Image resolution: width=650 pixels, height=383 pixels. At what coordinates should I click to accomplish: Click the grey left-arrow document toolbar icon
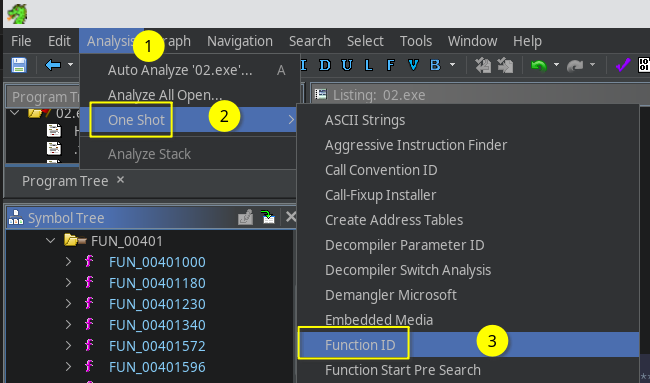483,65
